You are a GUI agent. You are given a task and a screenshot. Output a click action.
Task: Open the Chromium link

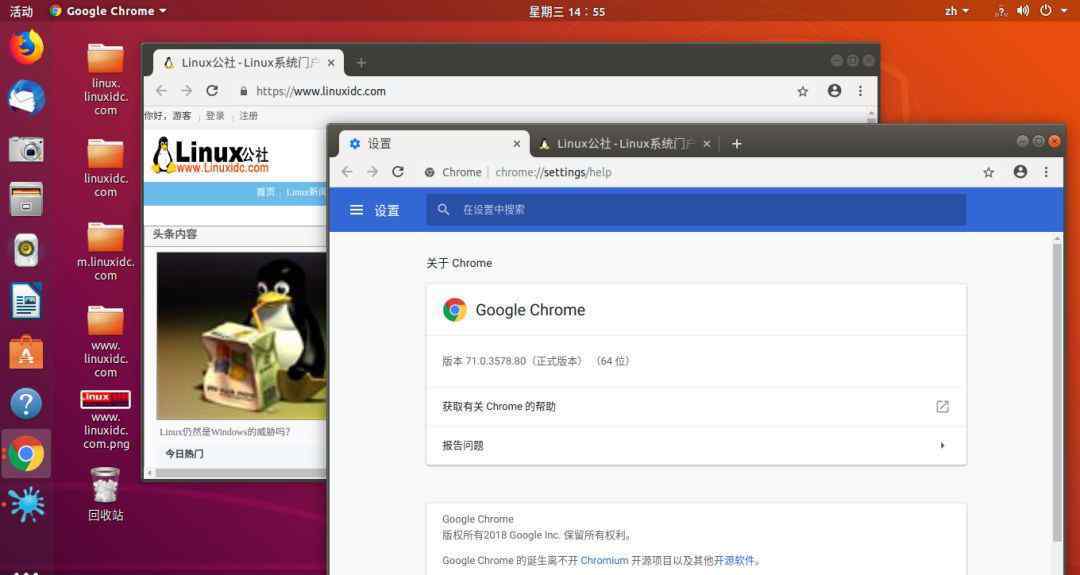(604, 561)
